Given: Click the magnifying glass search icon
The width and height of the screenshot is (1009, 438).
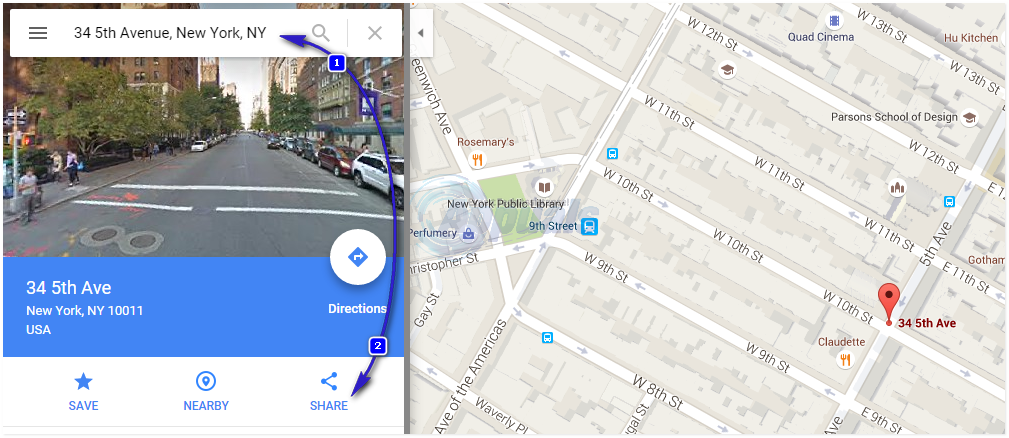Looking at the screenshot, I should (x=320, y=33).
